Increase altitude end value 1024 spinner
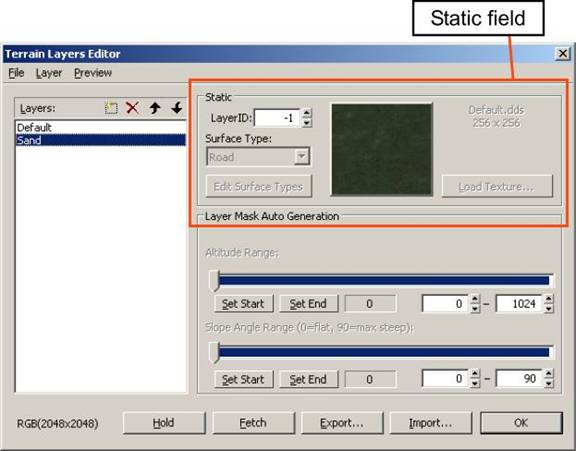Viewport: 576px width, 451px height. point(548,299)
